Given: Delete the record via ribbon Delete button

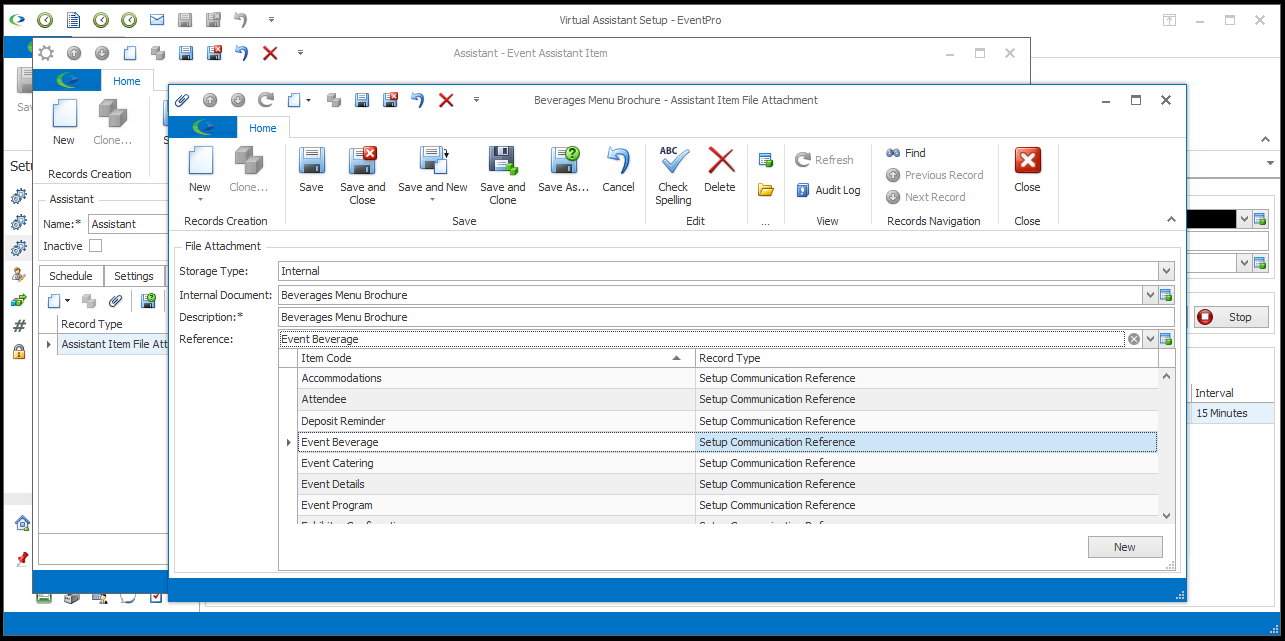Looking at the screenshot, I should 720,170.
